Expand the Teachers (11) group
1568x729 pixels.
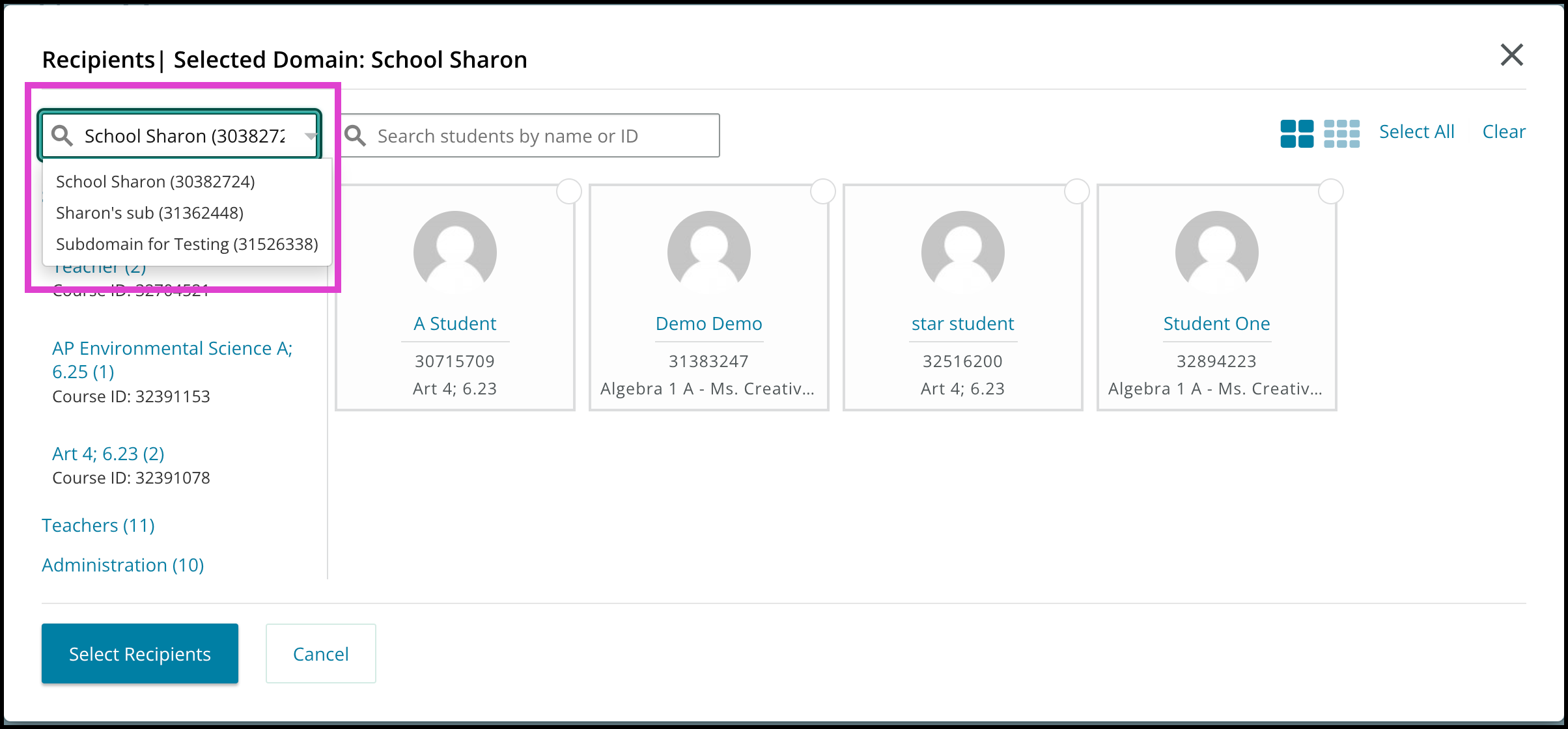[98, 525]
